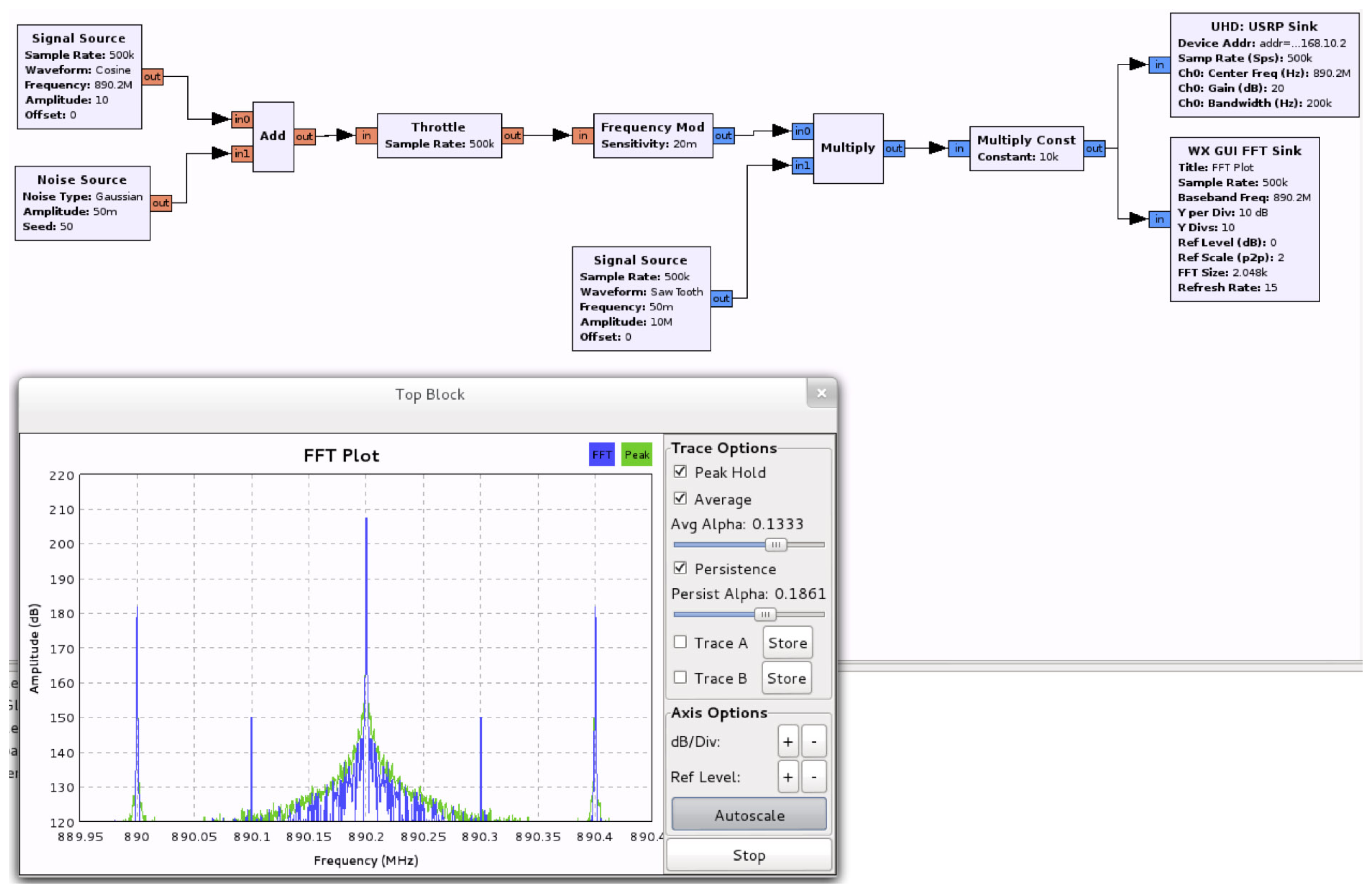Click the Frequency Mod blue out port

pos(723,135)
